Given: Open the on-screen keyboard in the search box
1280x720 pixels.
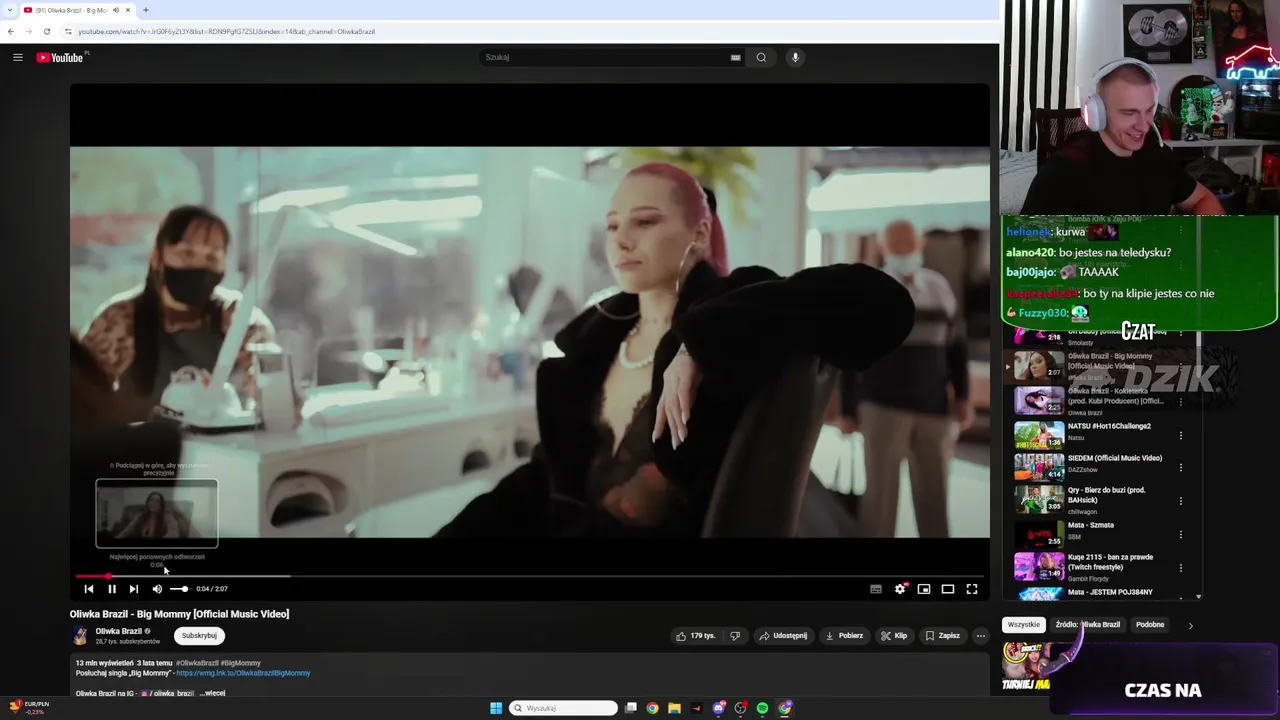Looking at the screenshot, I should [736, 57].
